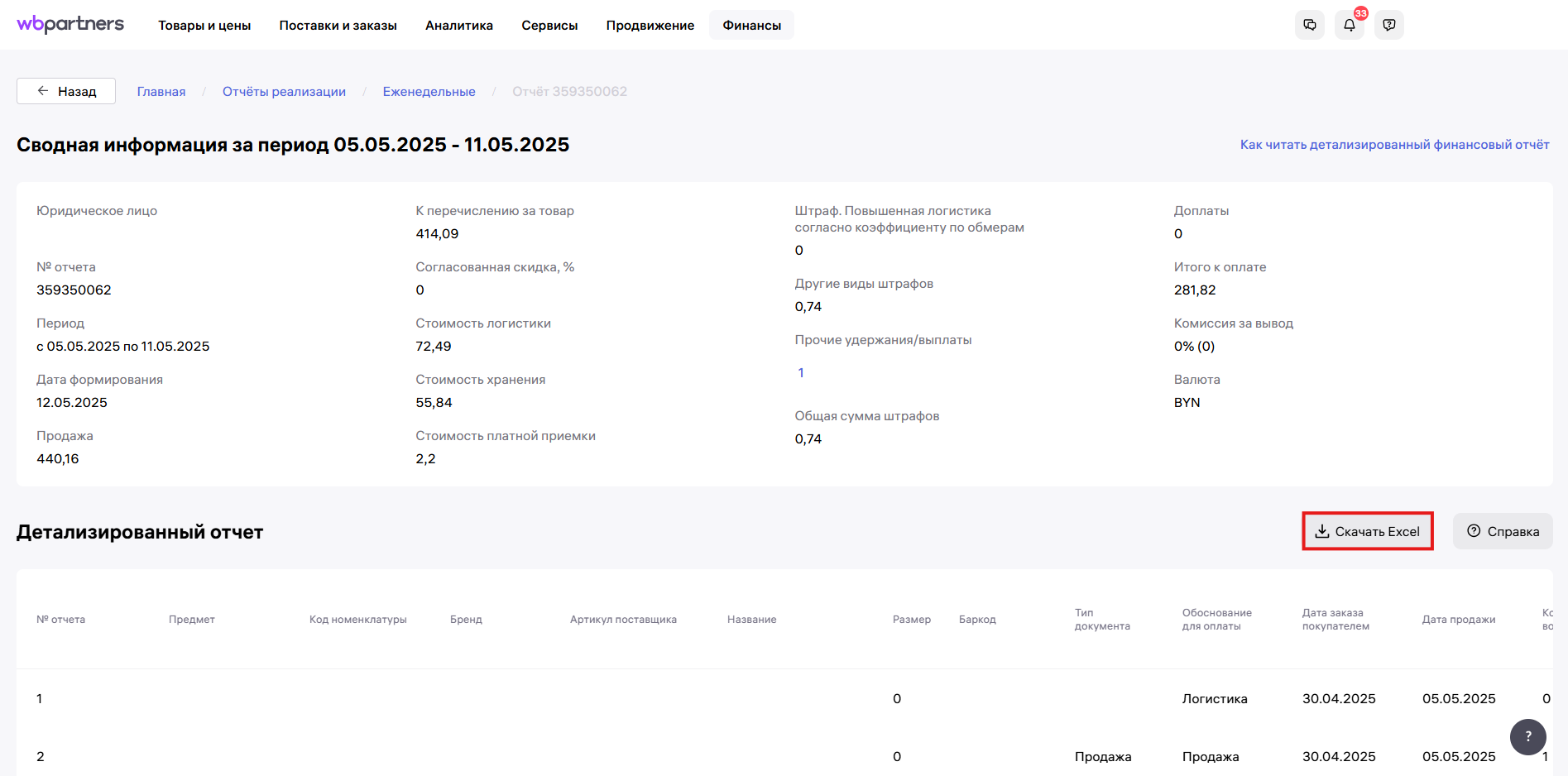
Task: Click the feedback question bubble icon
Action: 1388,25
